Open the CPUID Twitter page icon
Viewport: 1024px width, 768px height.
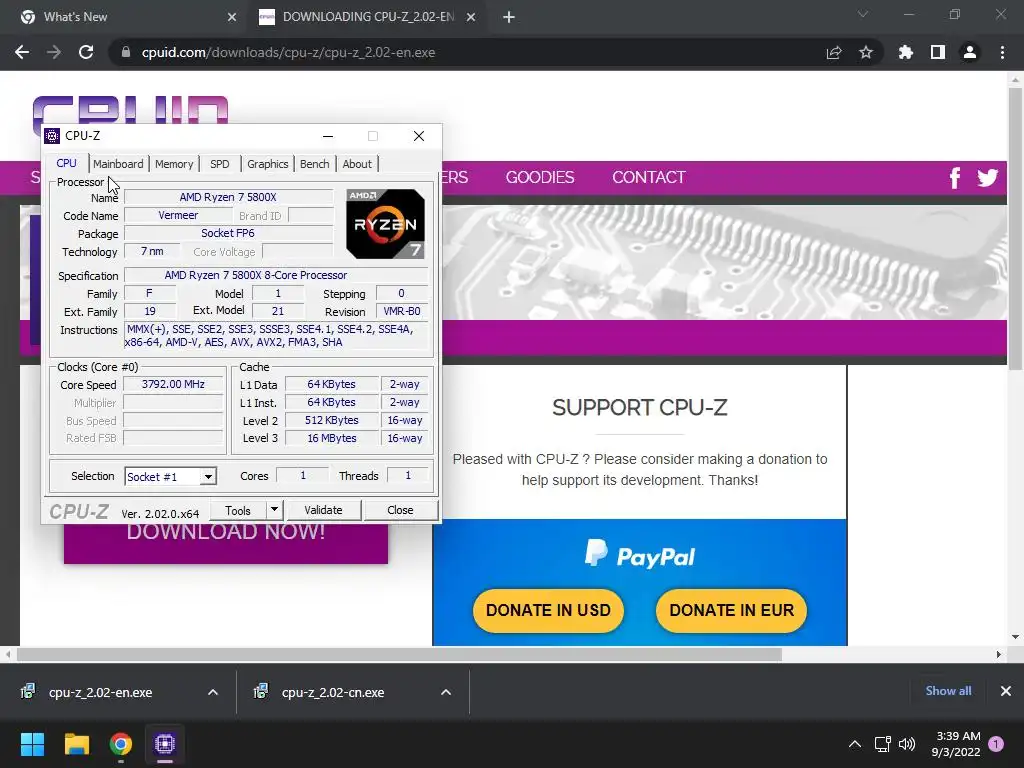click(987, 178)
